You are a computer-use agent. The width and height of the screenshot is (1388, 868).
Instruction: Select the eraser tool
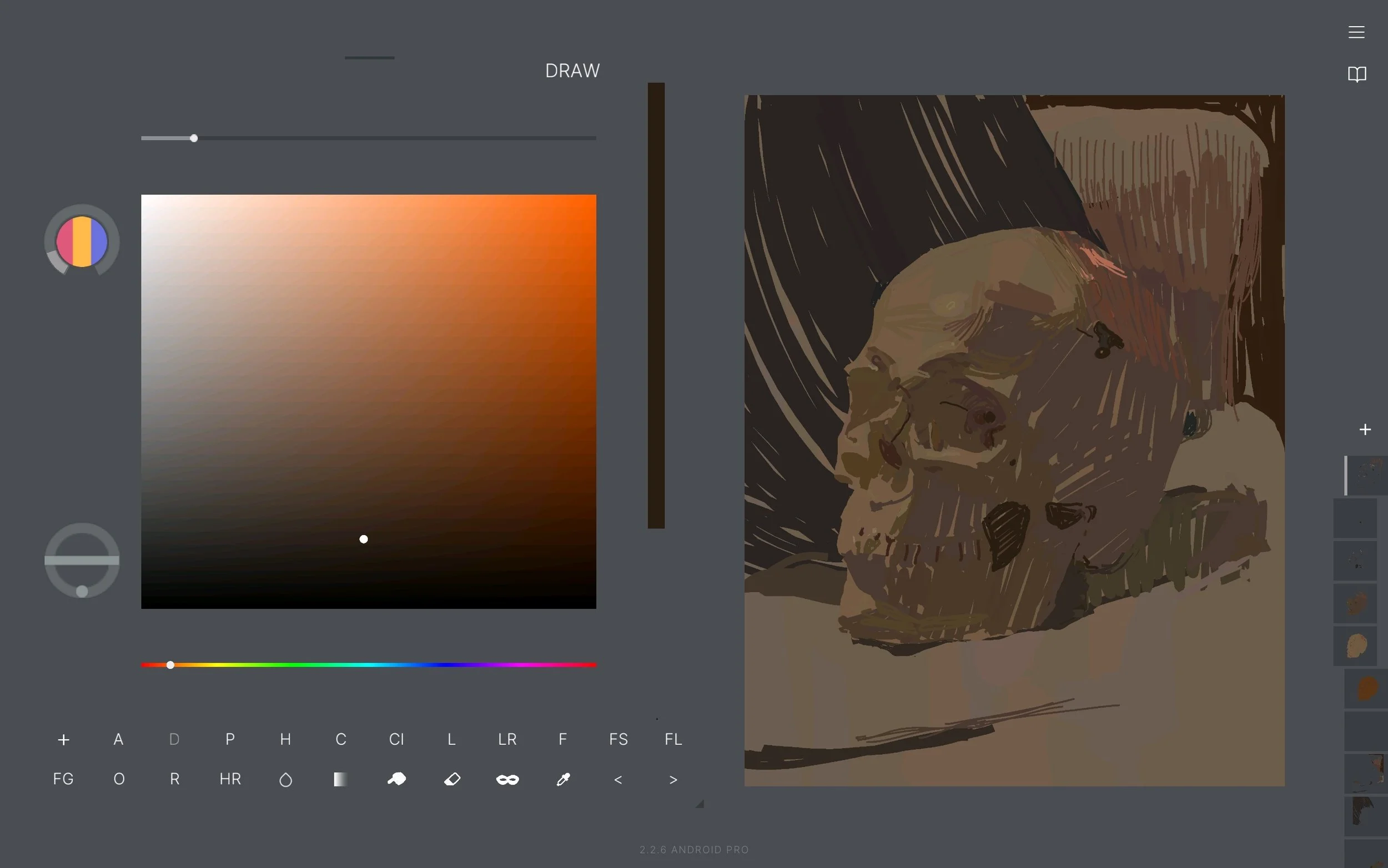(x=452, y=779)
